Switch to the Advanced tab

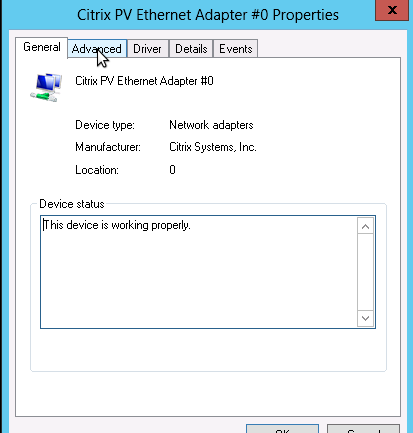(x=97, y=49)
